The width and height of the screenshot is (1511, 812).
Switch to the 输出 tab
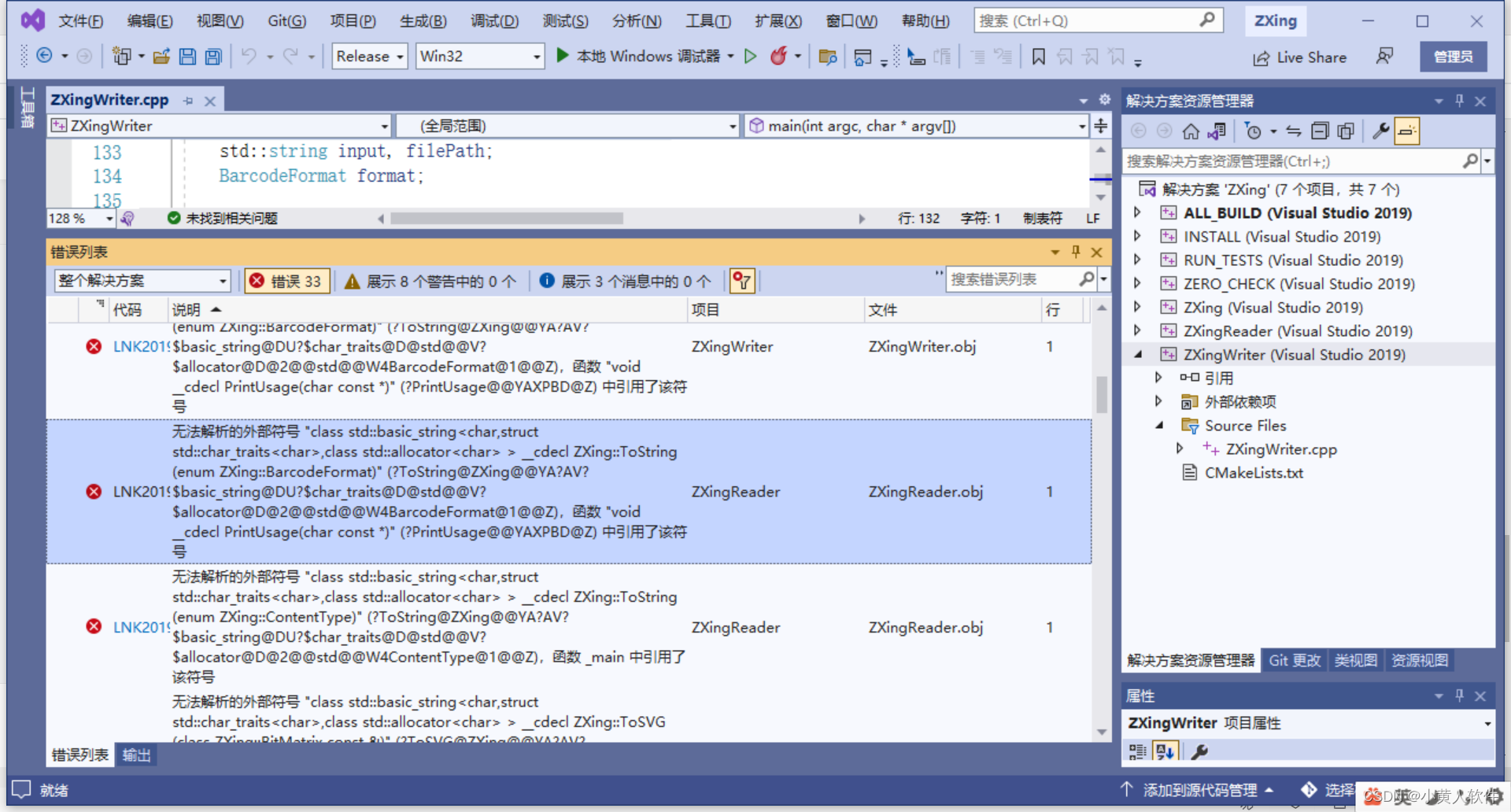(135, 755)
